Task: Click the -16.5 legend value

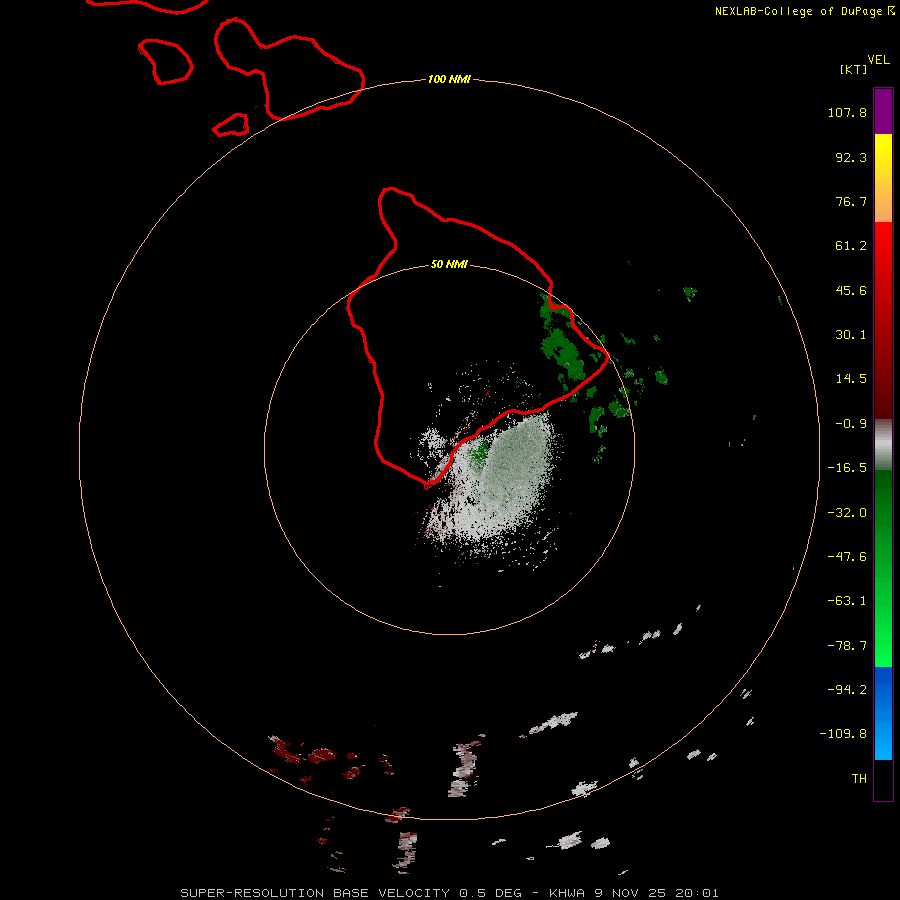Action: click(x=847, y=468)
